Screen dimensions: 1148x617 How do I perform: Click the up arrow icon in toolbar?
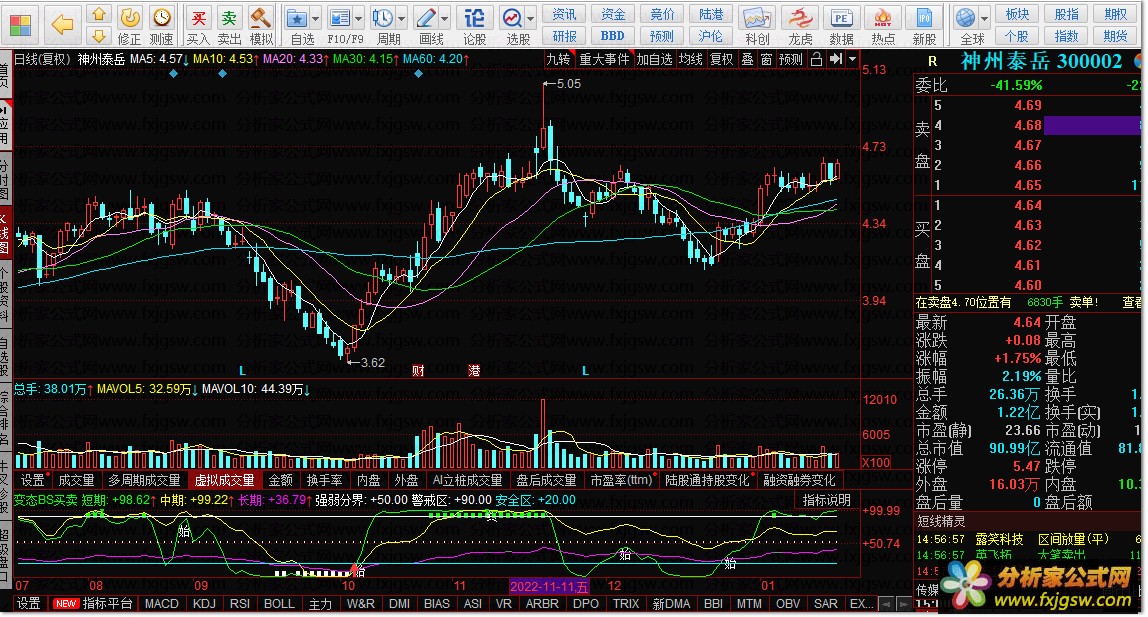coord(99,15)
